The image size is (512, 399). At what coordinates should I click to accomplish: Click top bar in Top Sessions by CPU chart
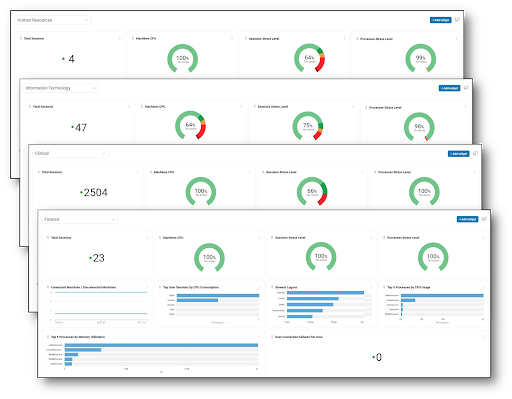218,295
